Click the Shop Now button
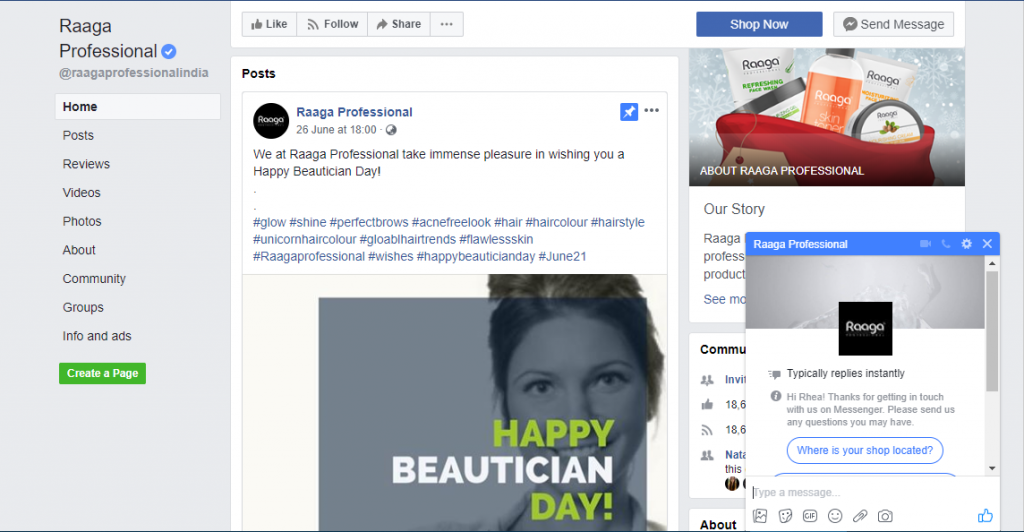Viewport: 1024px width, 532px height. 759,24
